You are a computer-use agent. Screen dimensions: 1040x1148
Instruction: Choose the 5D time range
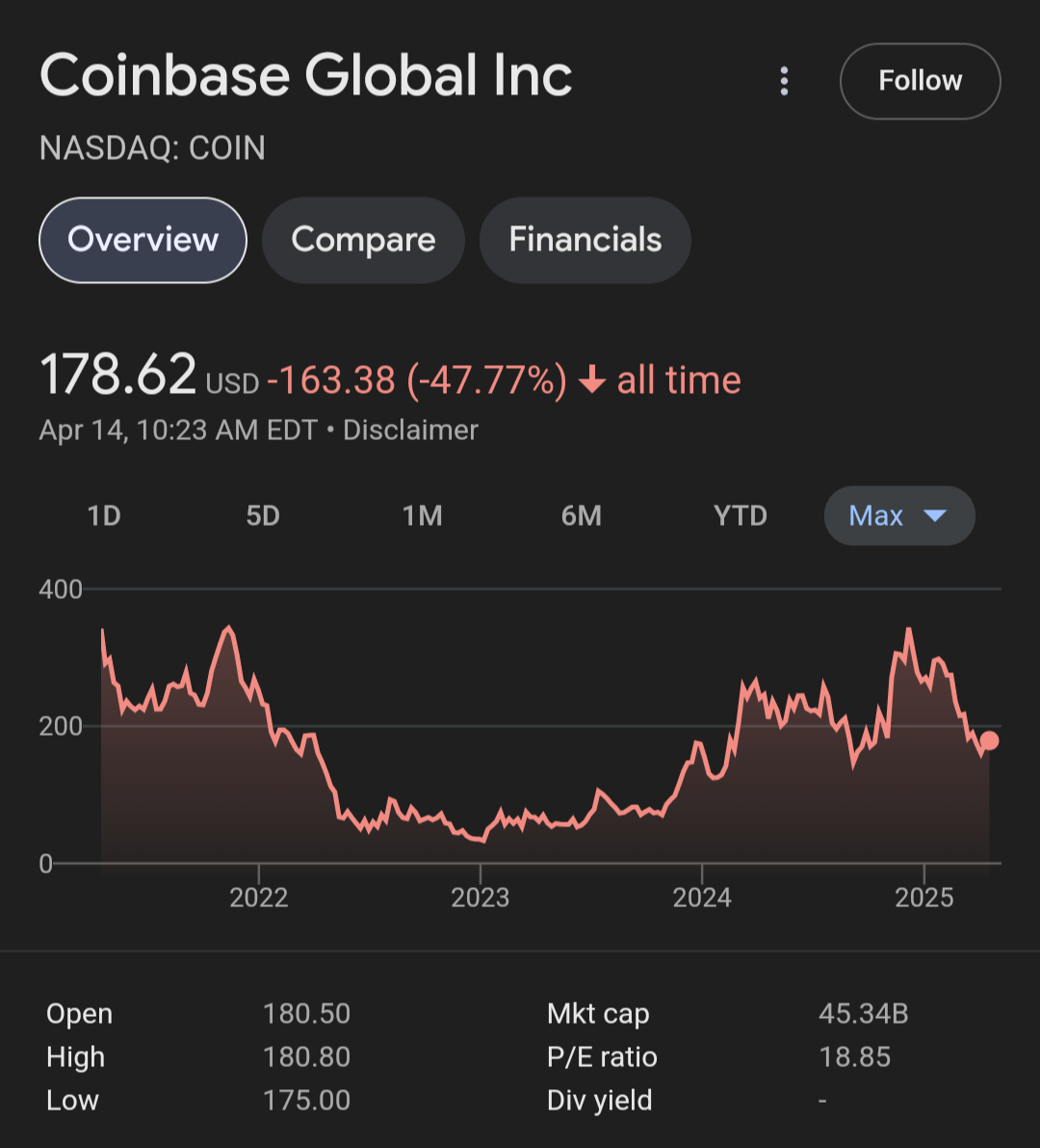pyautogui.click(x=263, y=516)
